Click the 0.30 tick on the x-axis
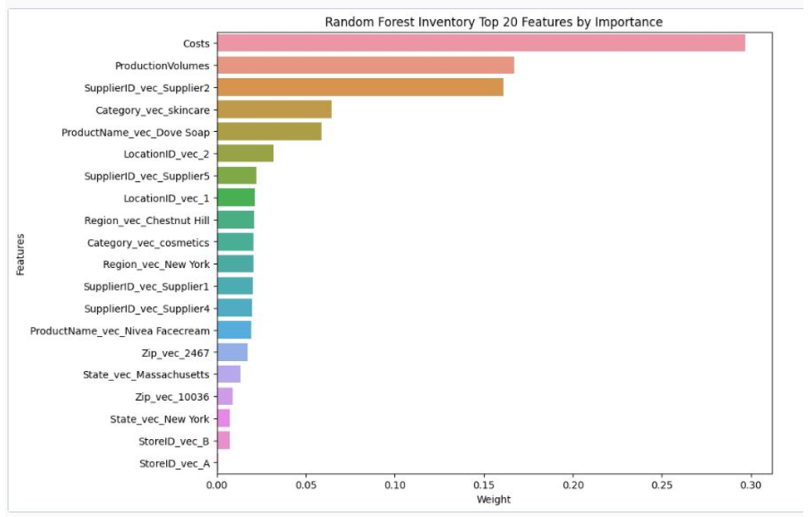The width and height of the screenshot is (810, 517). (748, 484)
